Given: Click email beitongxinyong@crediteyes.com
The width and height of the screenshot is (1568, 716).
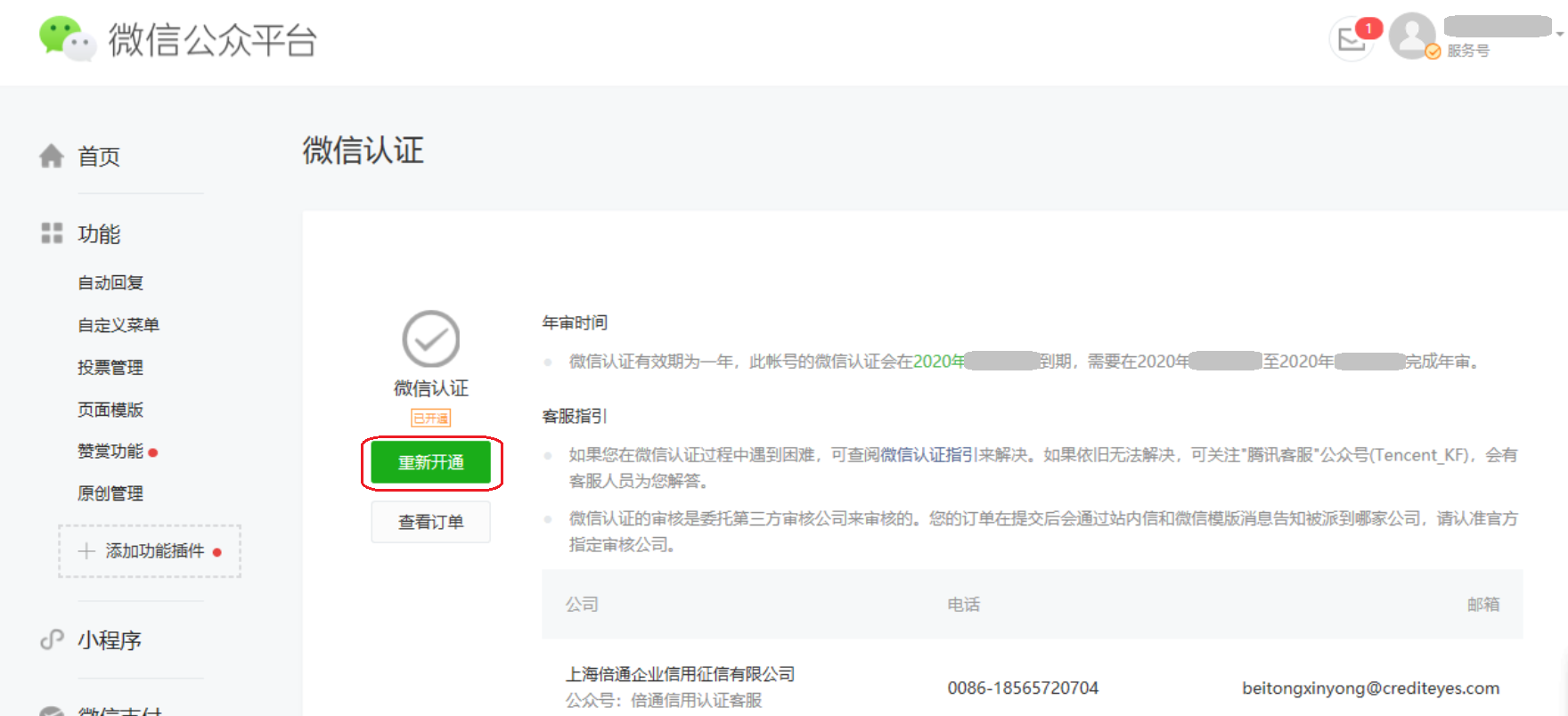Looking at the screenshot, I should (1371, 688).
